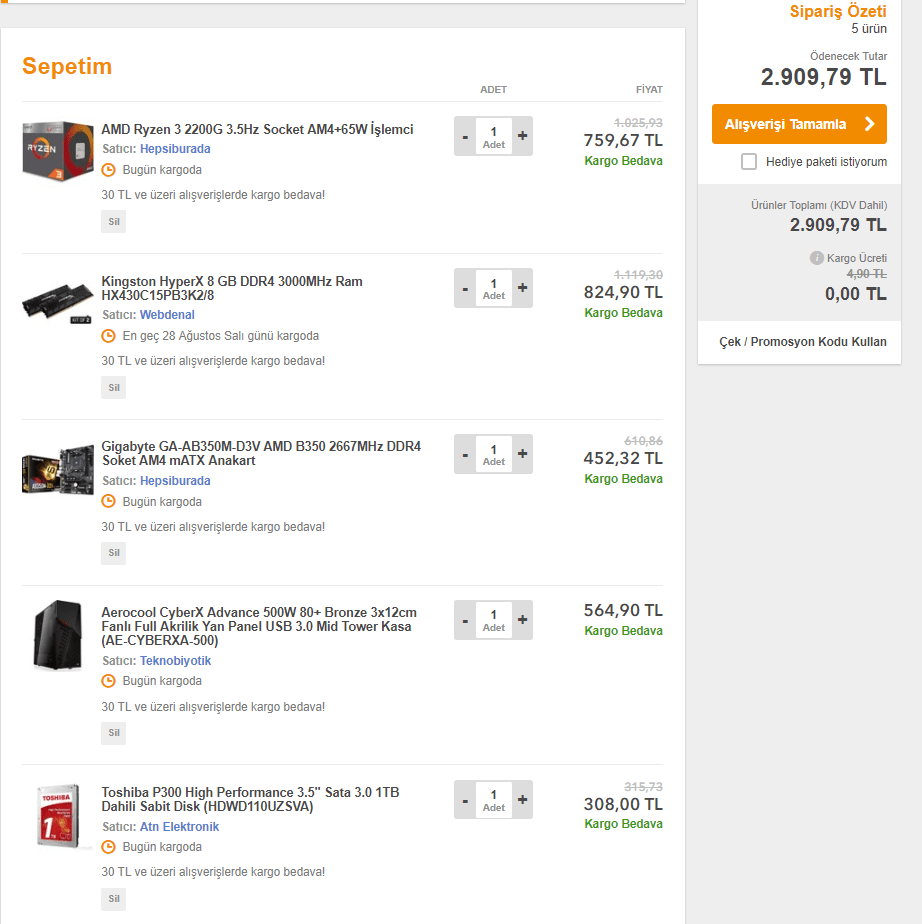Click the Gigabyte motherboard thumbnail image
The image size is (922, 924).
coord(58,470)
